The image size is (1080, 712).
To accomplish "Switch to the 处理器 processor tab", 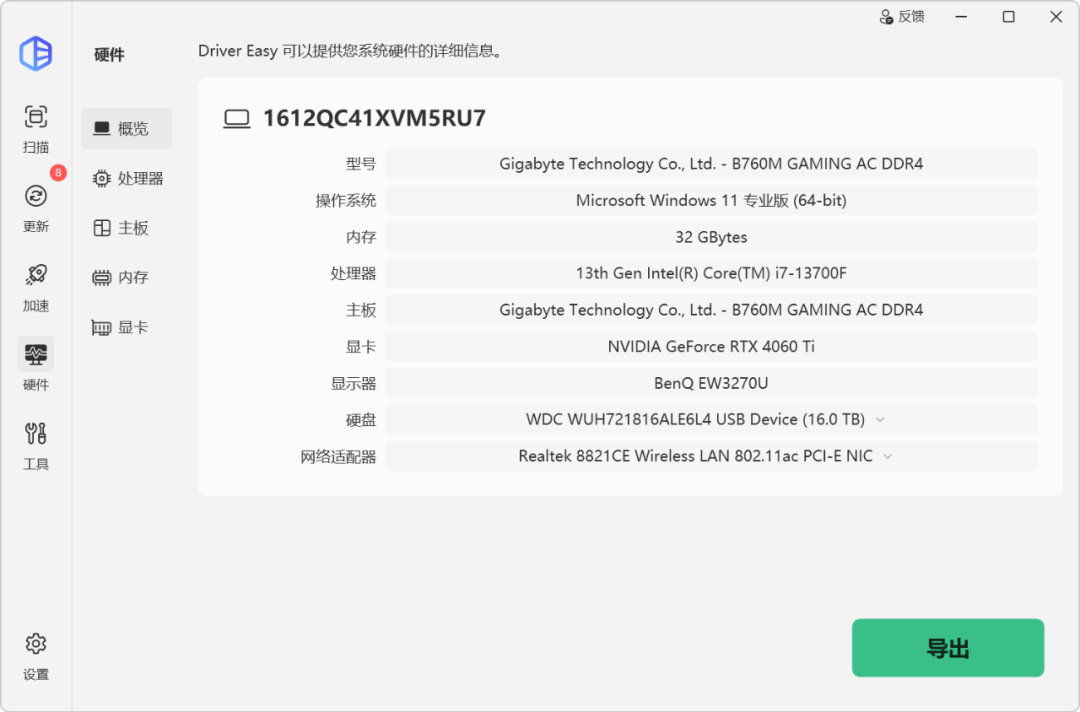I will pos(127,178).
